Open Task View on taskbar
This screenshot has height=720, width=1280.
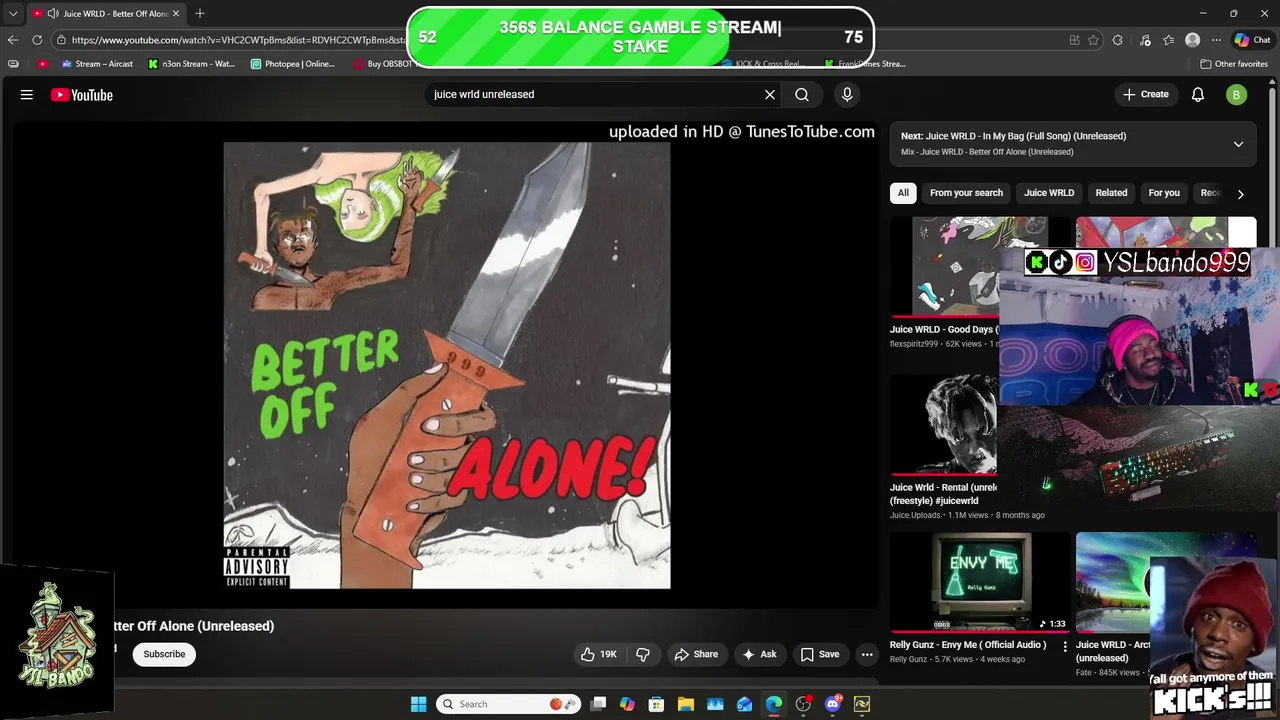pos(598,704)
